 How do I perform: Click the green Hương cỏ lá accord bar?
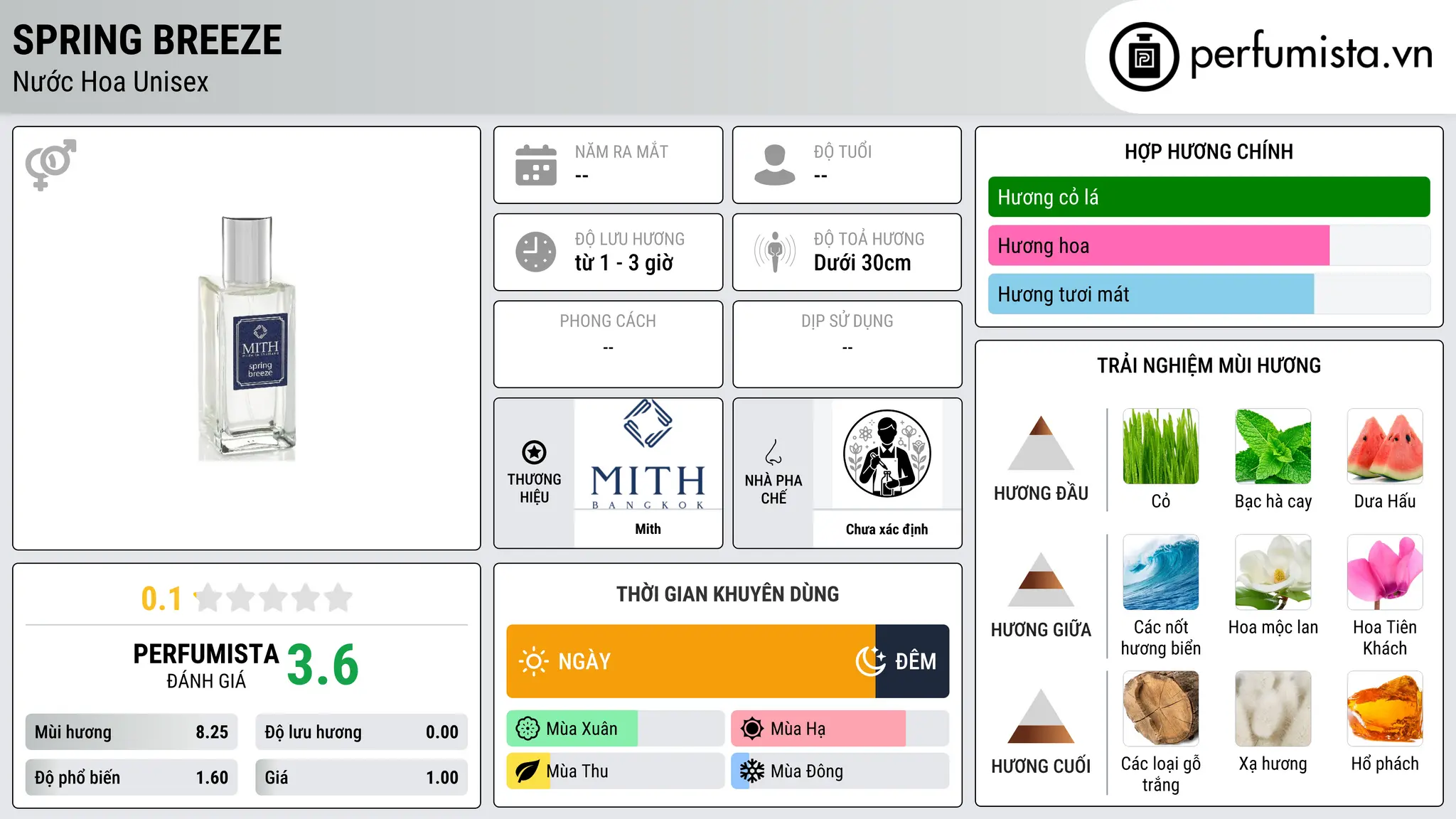point(1209,197)
